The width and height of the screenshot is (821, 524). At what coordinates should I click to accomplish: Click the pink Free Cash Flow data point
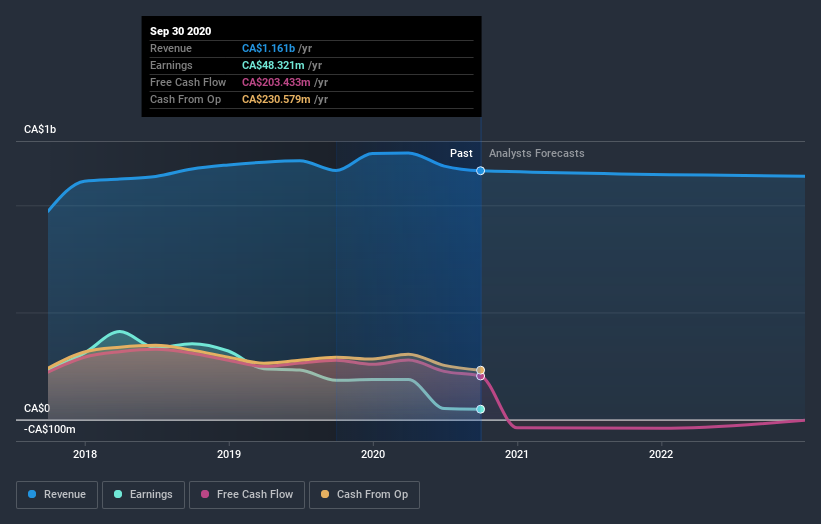click(x=480, y=376)
